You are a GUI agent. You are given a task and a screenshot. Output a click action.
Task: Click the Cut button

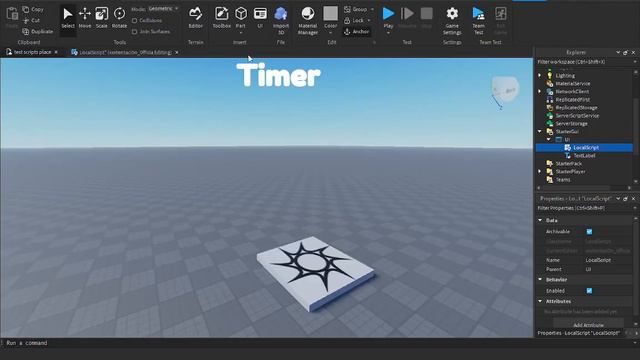[31, 20]
